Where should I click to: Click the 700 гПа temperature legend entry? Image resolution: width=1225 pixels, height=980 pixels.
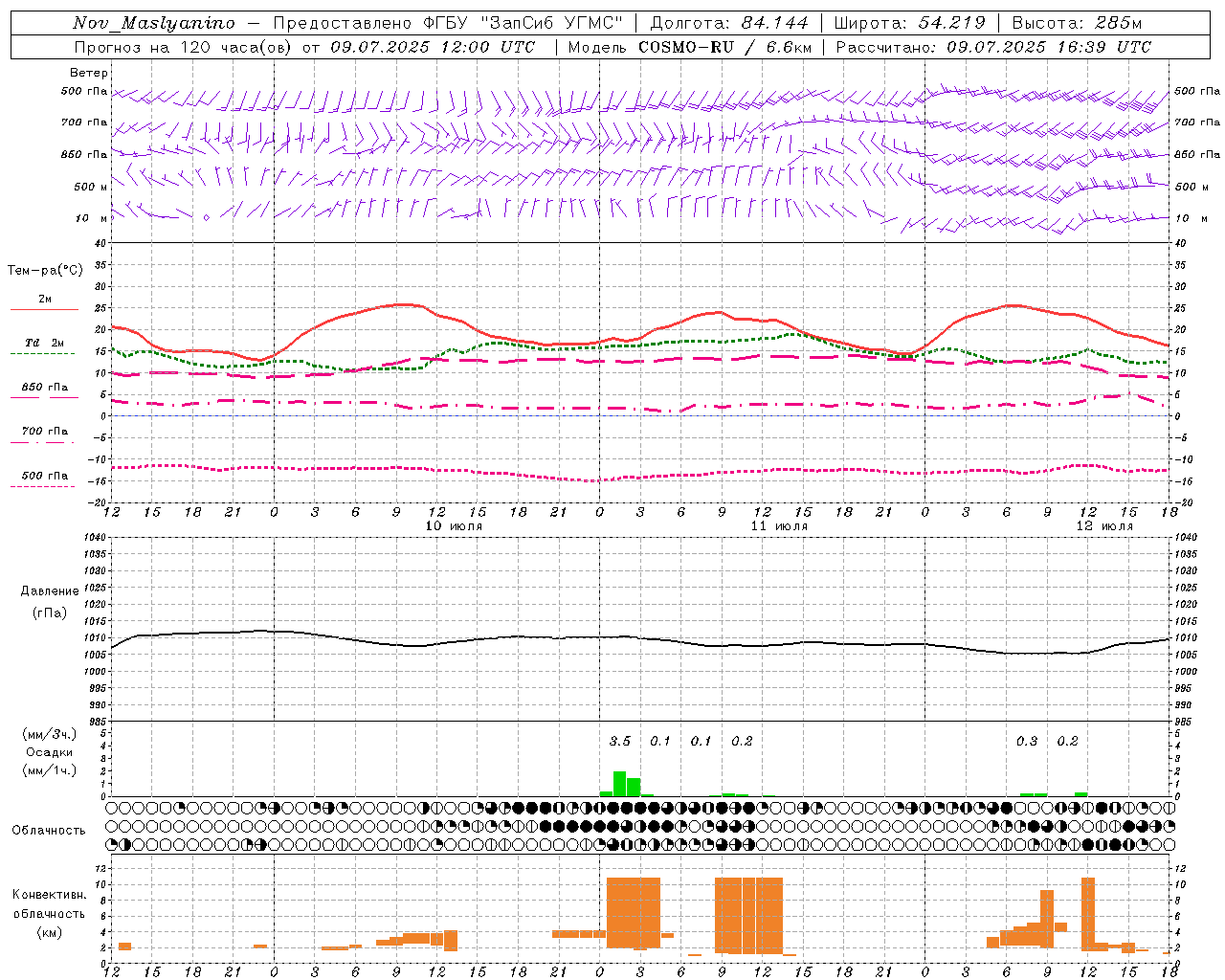(x=44, y=431)
